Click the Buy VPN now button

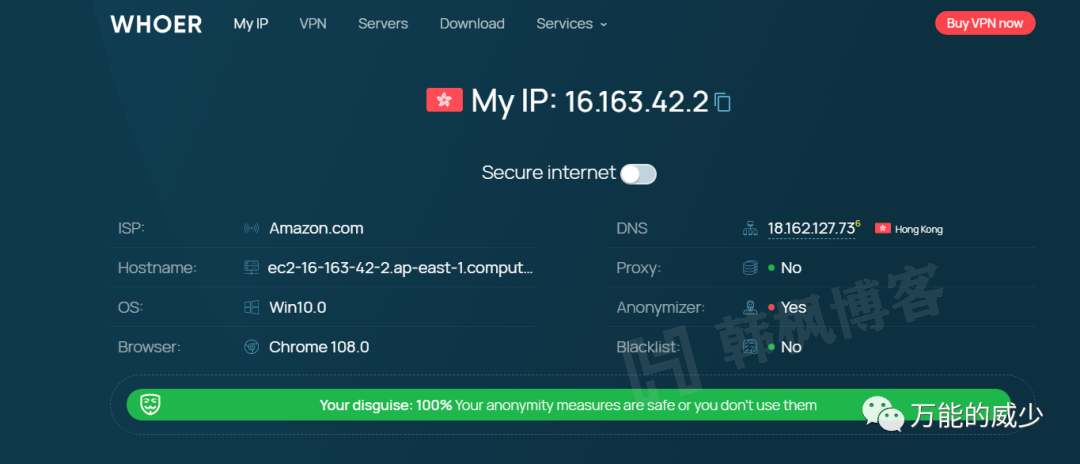984,23
